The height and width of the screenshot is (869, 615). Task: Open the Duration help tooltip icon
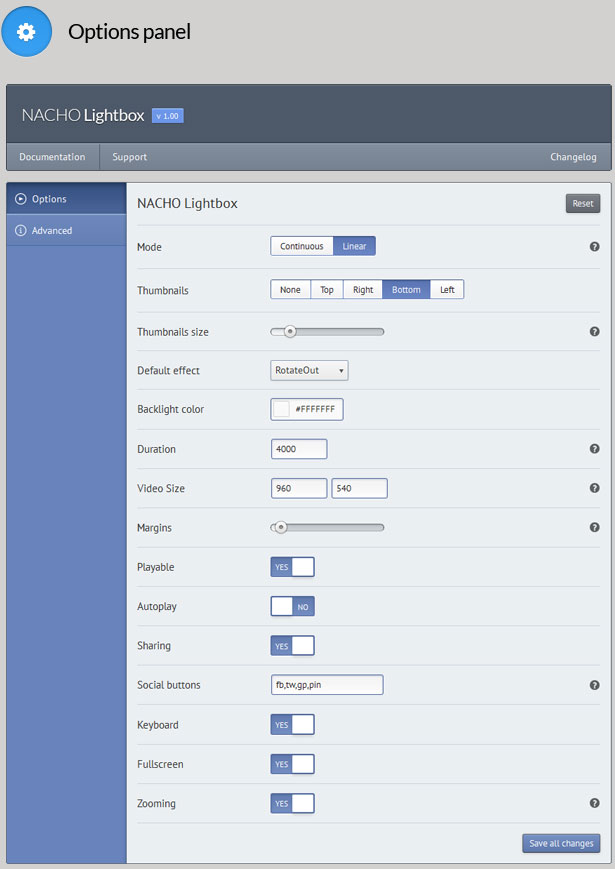(x=594, y=449)
